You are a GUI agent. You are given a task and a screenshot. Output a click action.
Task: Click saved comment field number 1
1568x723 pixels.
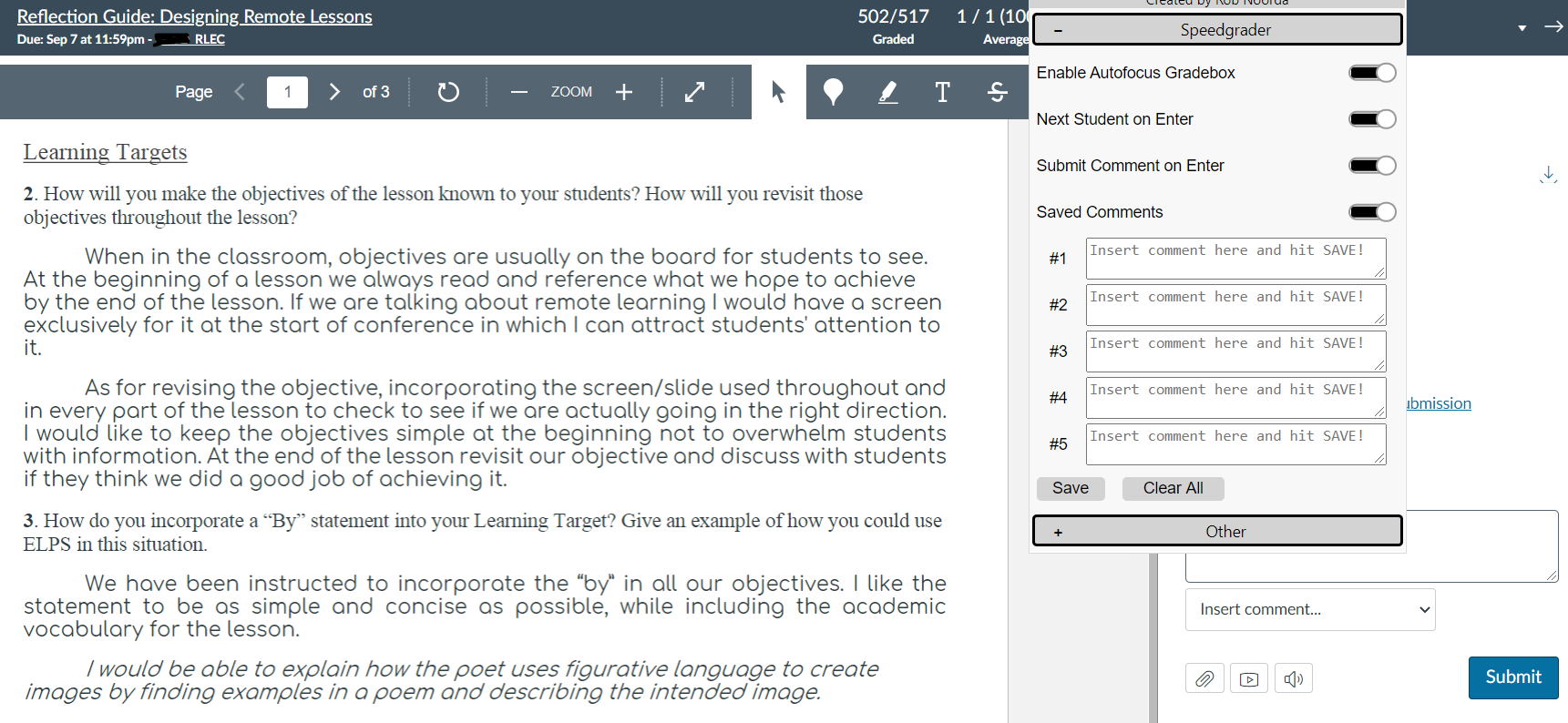click(1235, 259)
